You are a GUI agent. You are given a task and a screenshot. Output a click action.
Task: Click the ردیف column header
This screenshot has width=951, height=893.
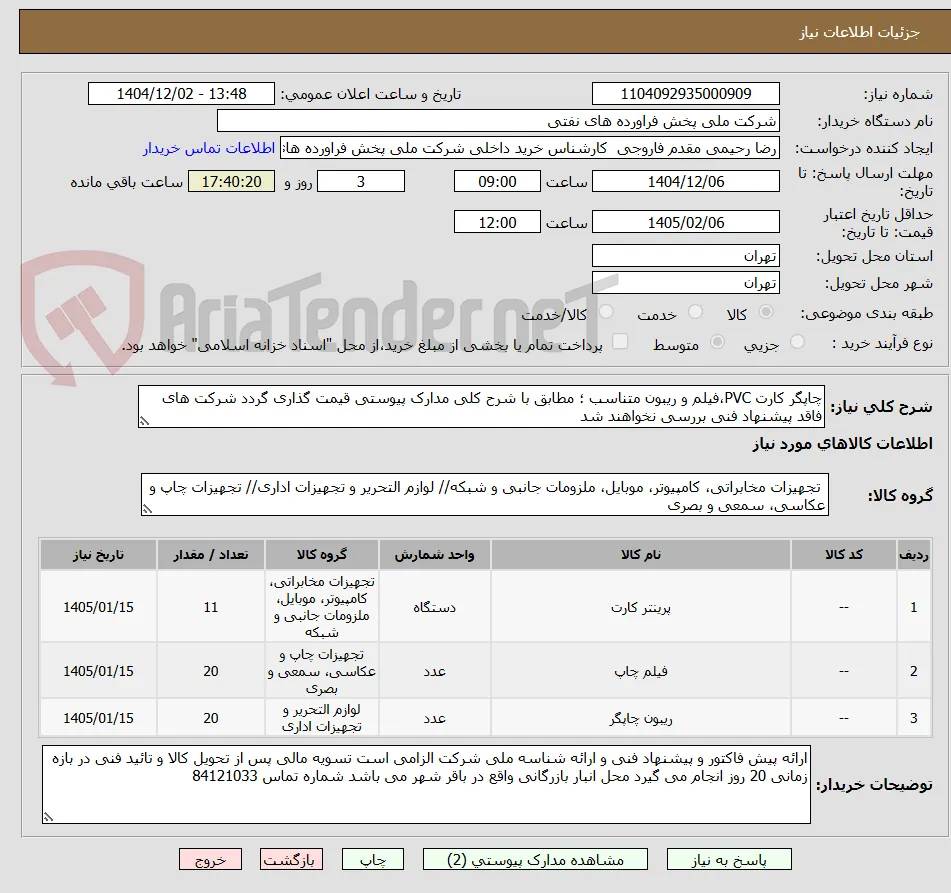[x=913, y=554]
